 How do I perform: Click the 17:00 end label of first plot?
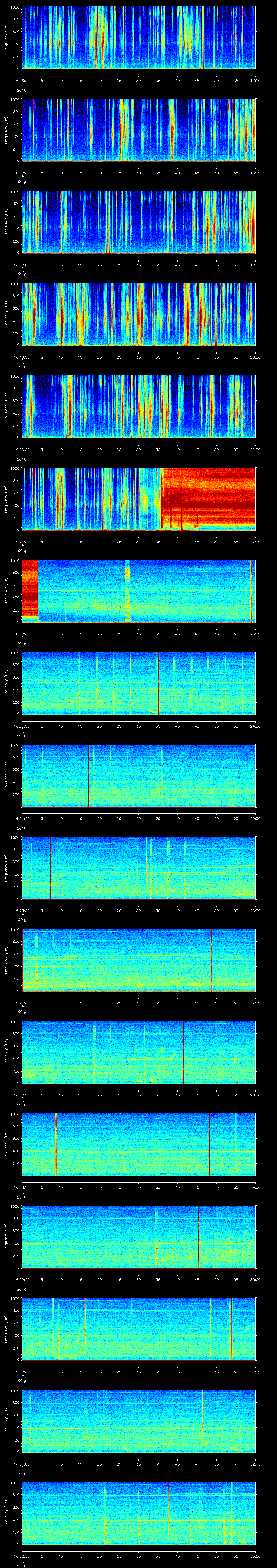(255, 80)
